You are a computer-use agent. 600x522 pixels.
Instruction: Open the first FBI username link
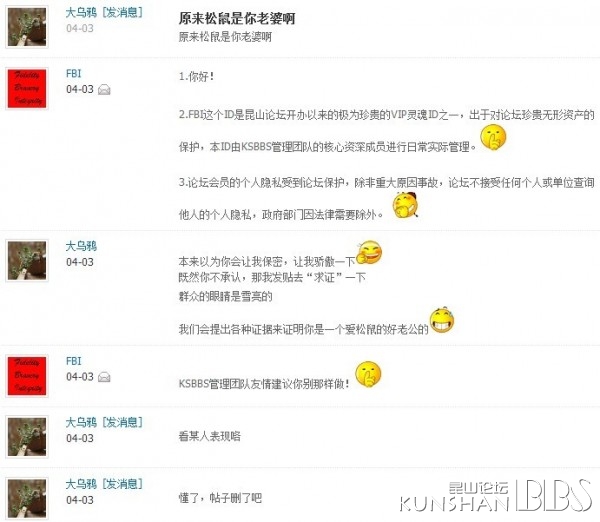coord(73,73)
